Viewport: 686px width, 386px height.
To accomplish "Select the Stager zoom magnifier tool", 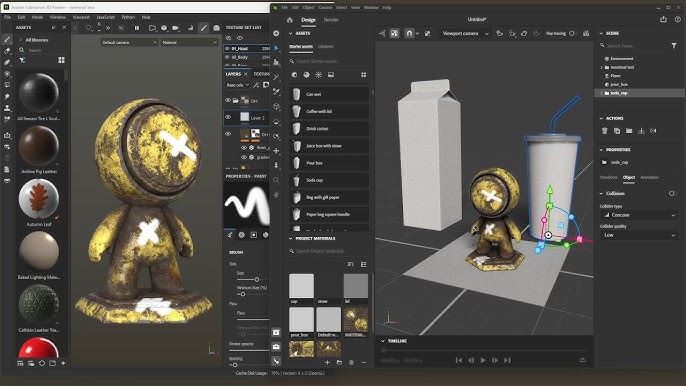I will click(276, 180).
